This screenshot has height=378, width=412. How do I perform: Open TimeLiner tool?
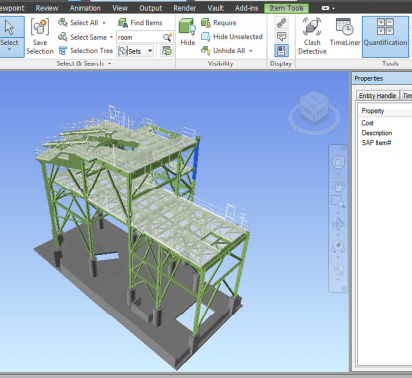(x=345, y=32)
